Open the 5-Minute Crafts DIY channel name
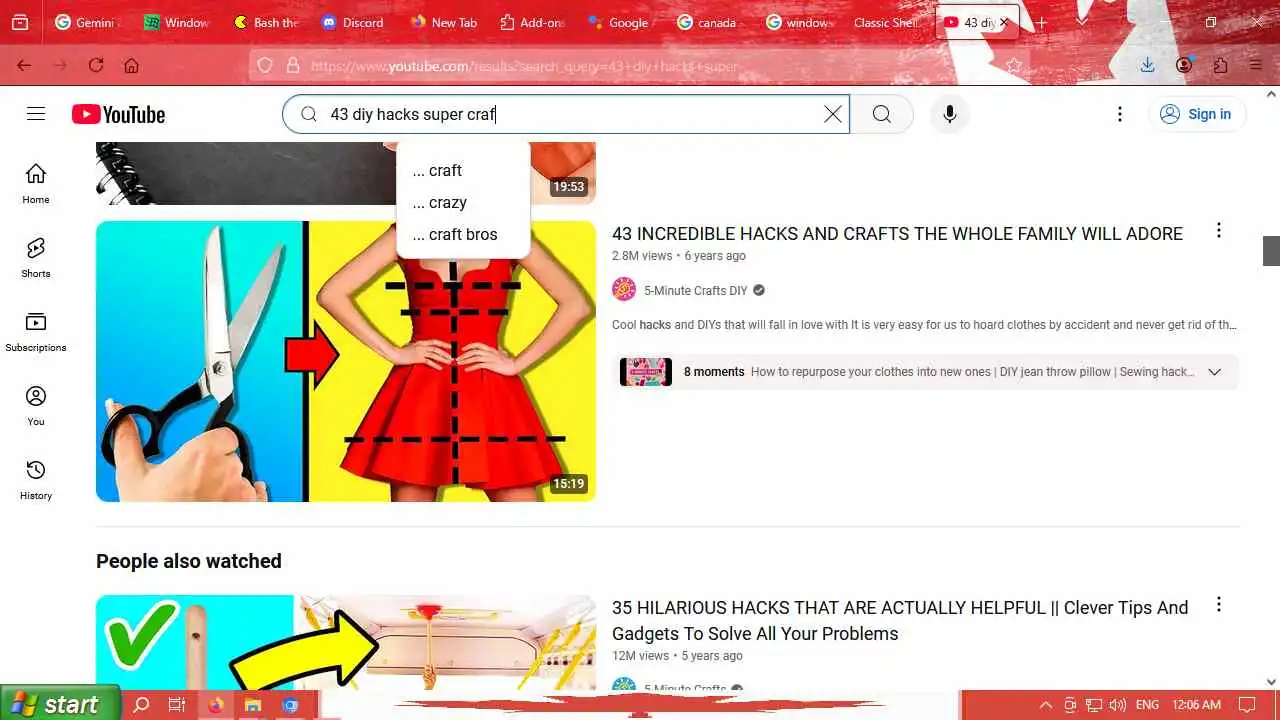 pyautogui.click(x=695, y=291)
